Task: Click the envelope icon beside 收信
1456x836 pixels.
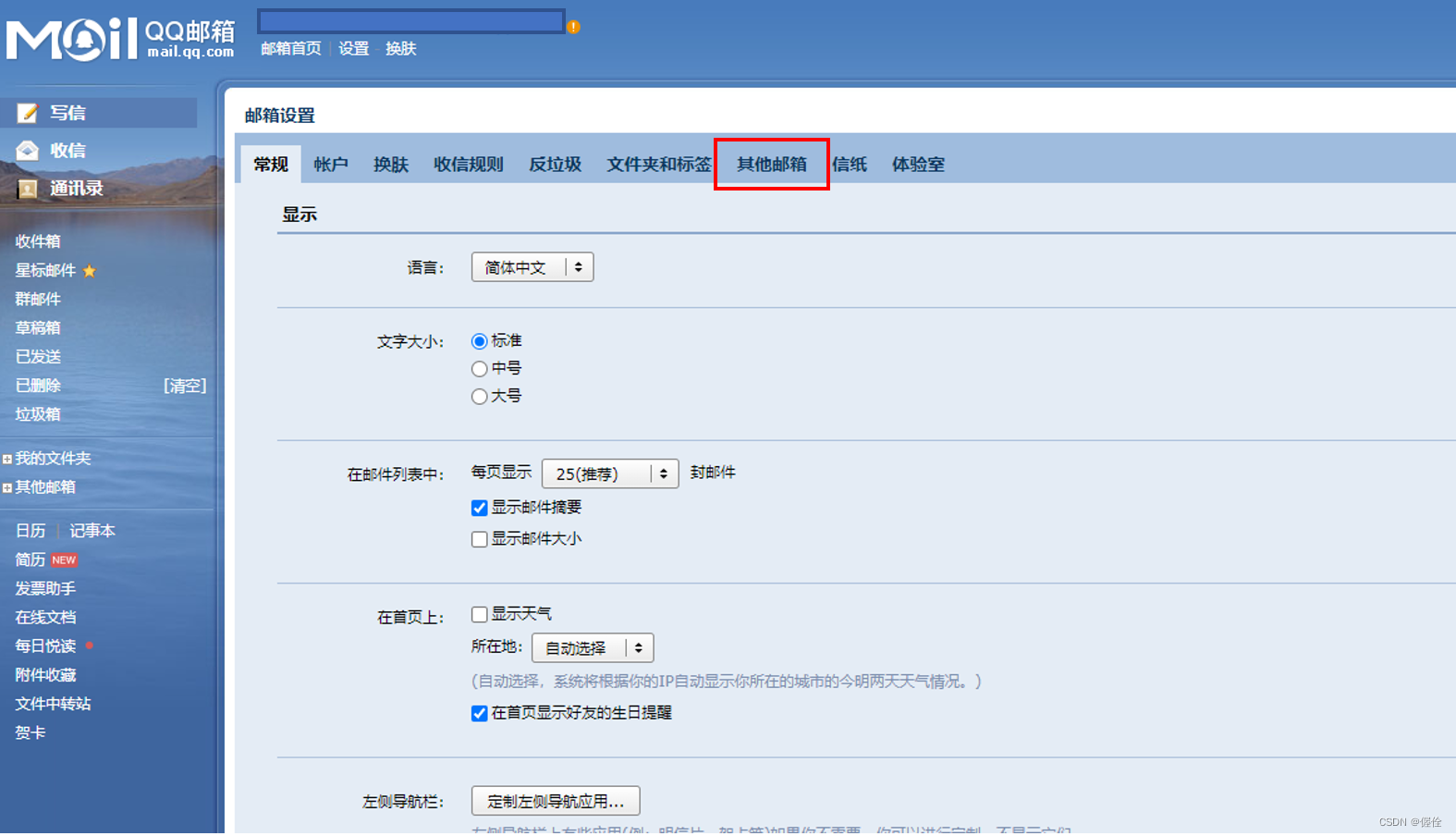Action: click(x=28, y=151)
